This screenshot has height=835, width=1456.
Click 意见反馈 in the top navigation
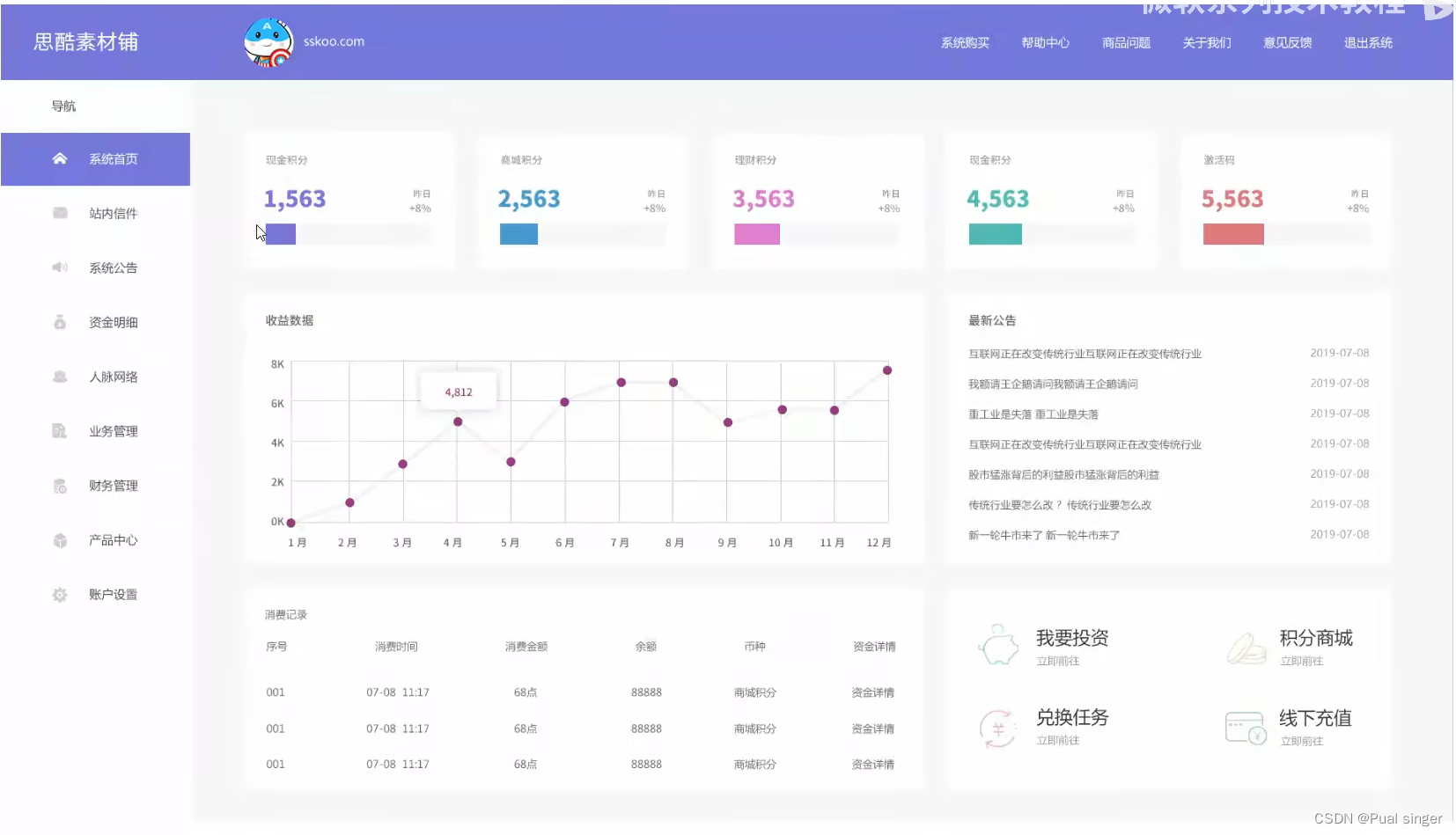(1288, 42)
